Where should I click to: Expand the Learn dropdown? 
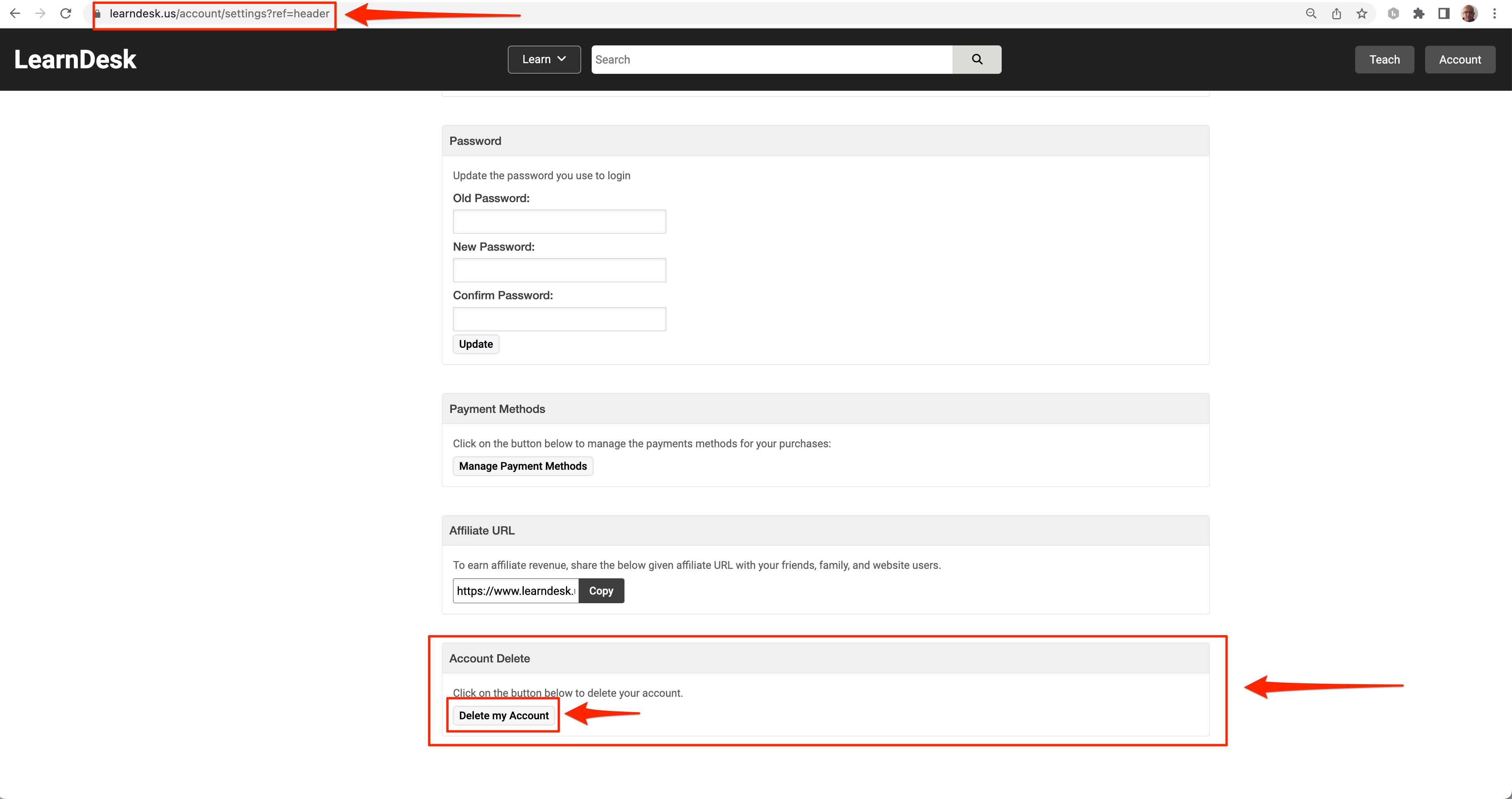[x=544, y=59]
